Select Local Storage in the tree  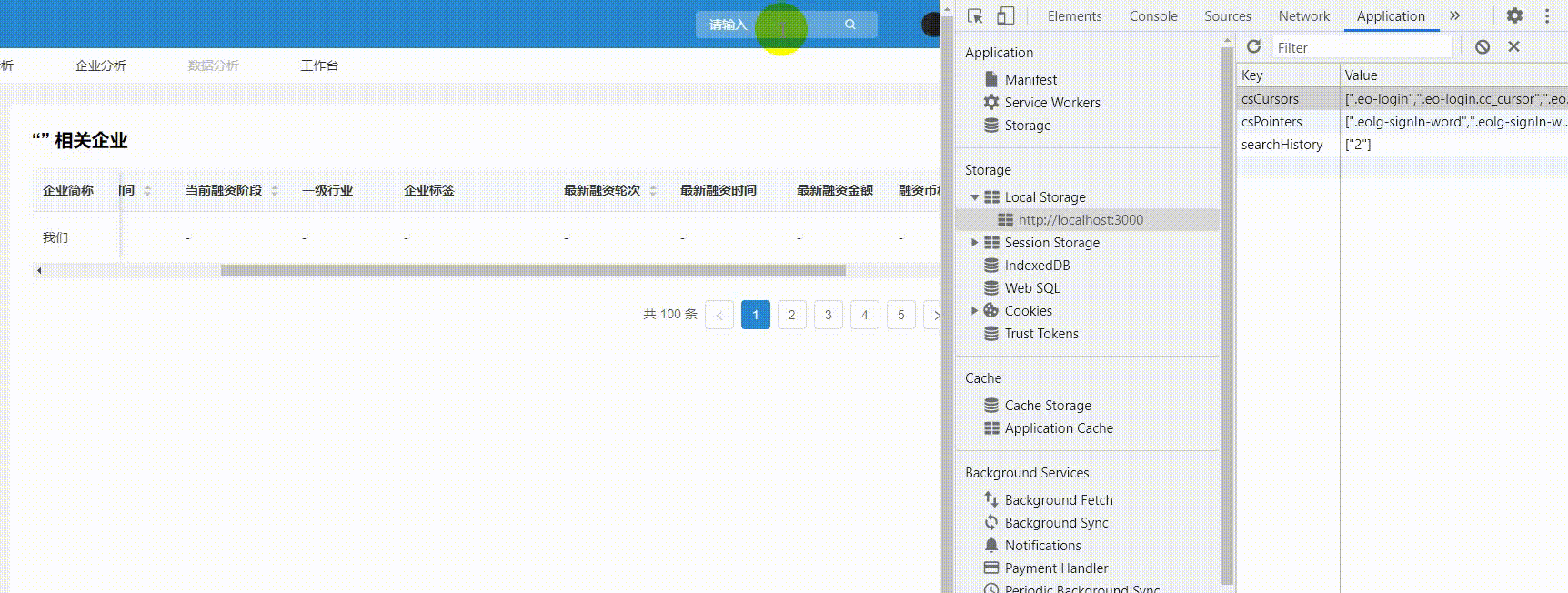1045,197
